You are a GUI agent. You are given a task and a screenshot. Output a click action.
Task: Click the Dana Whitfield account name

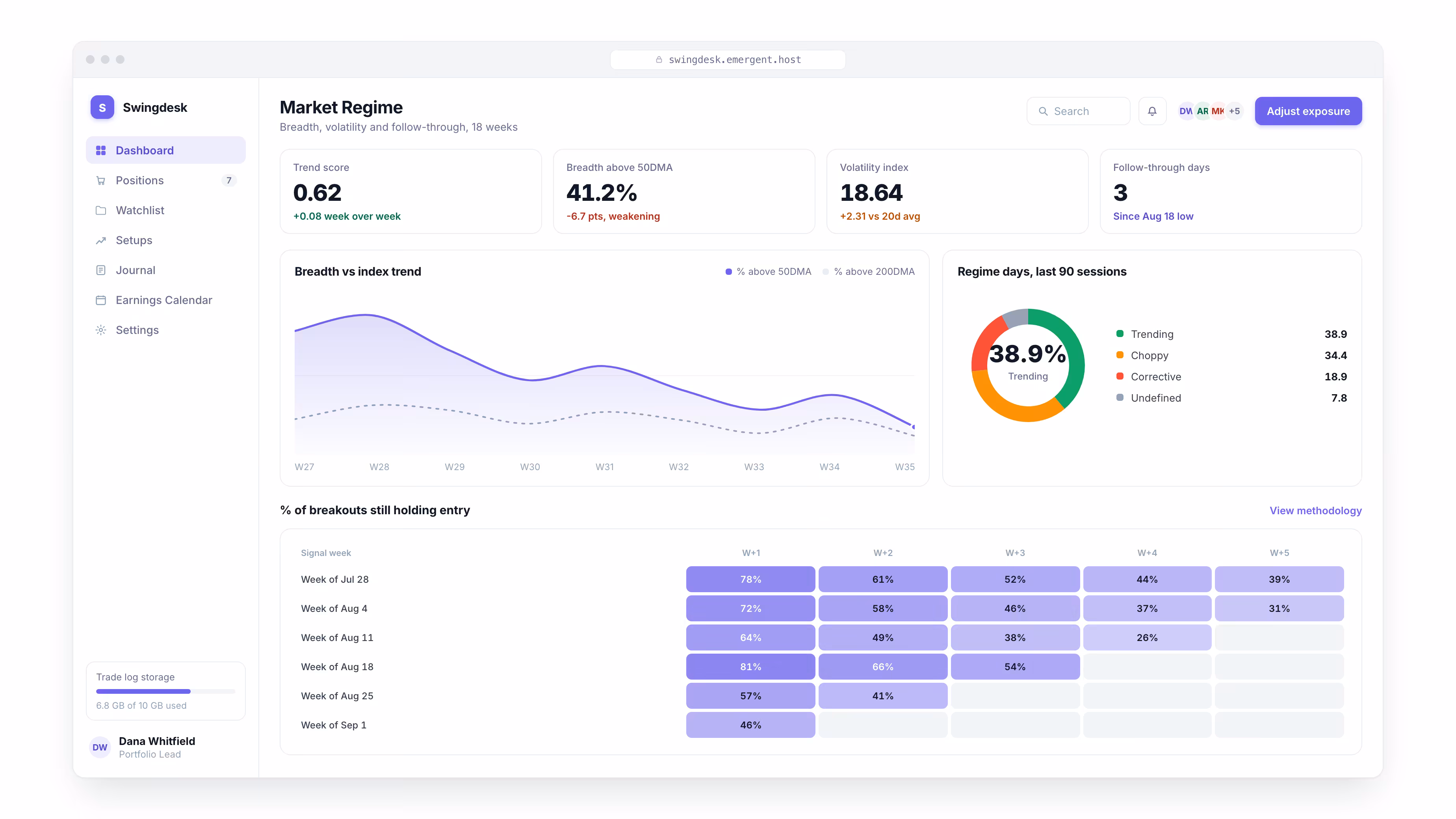tap(157, 741)
